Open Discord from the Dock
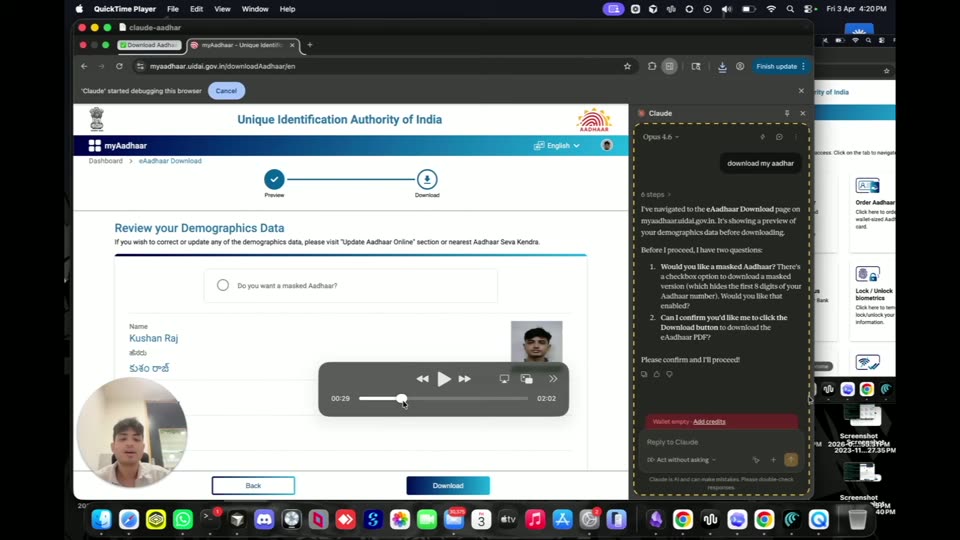Viewport: 960px width, 540px height. point(264,519)
